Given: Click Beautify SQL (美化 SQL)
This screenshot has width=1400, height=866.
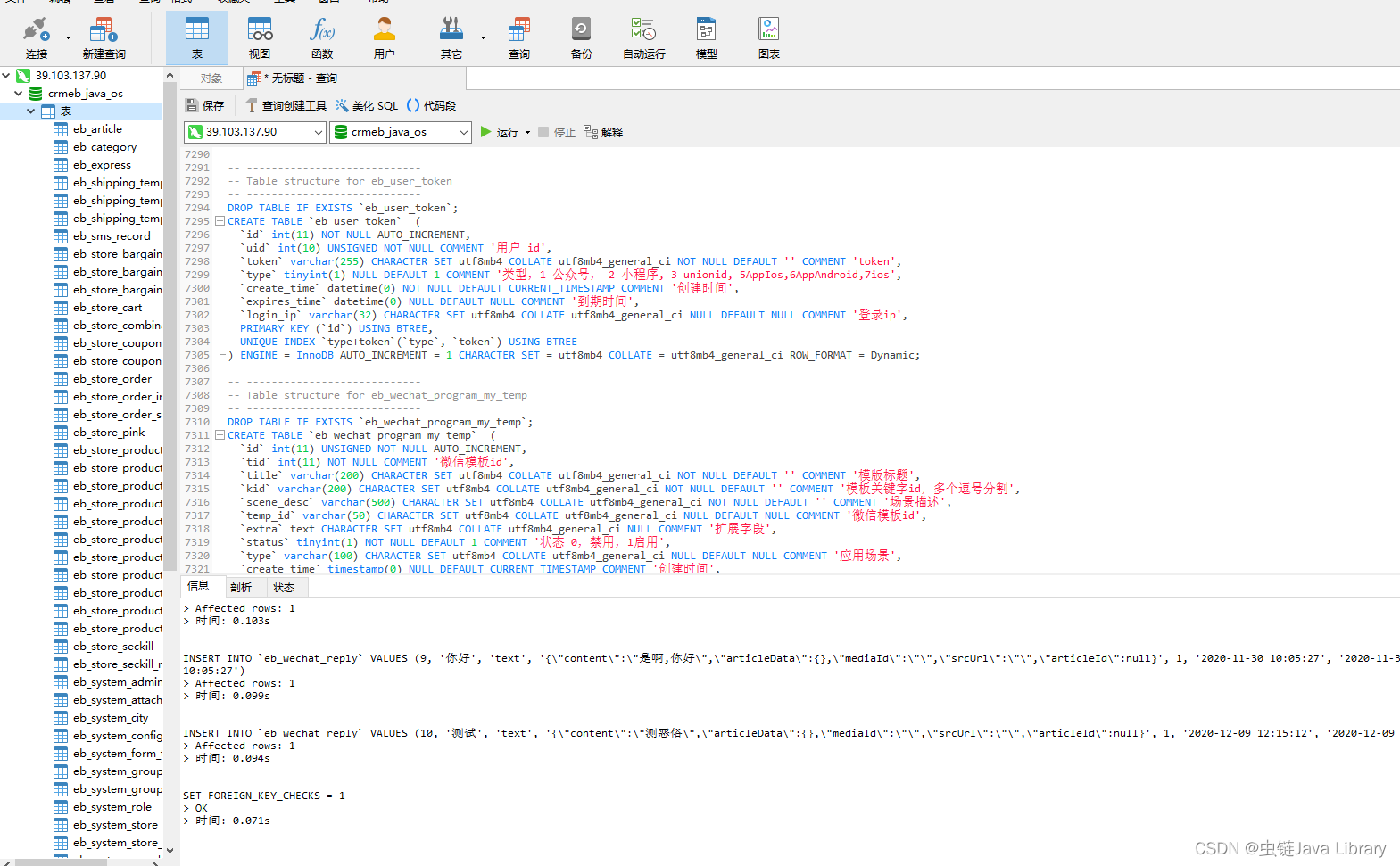Looking at the screenshot, I should click(367, 105).
